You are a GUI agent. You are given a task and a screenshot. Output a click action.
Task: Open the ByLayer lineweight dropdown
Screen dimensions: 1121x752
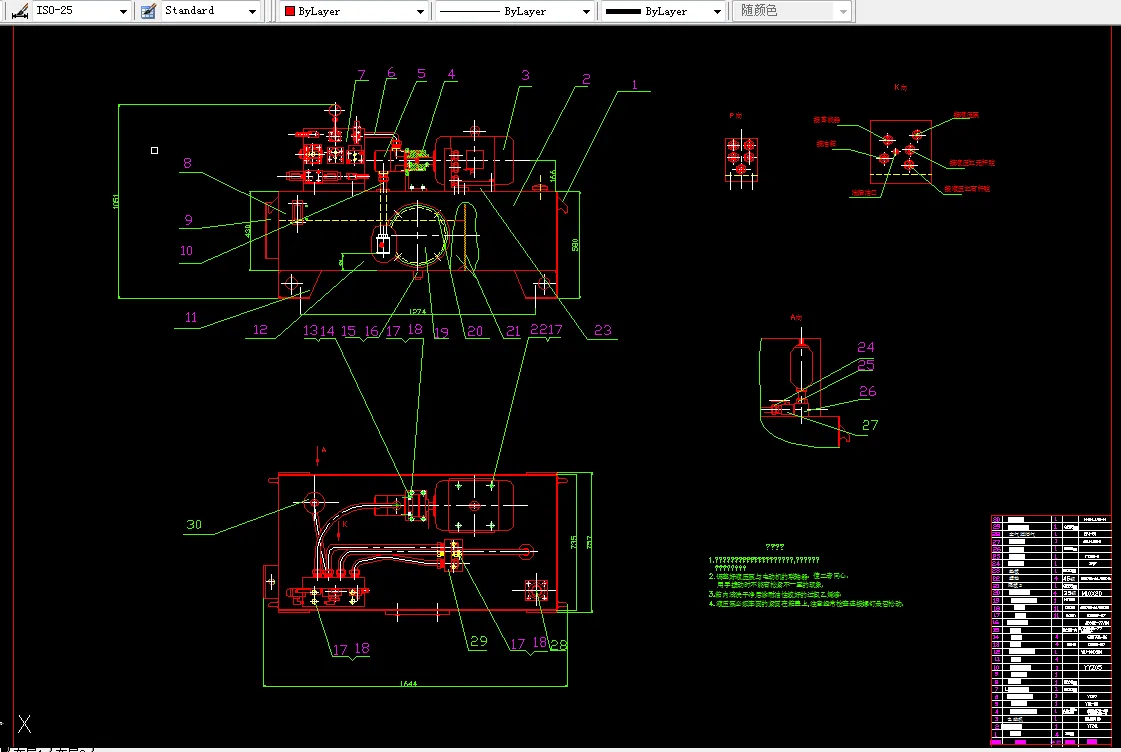(663, 11)
